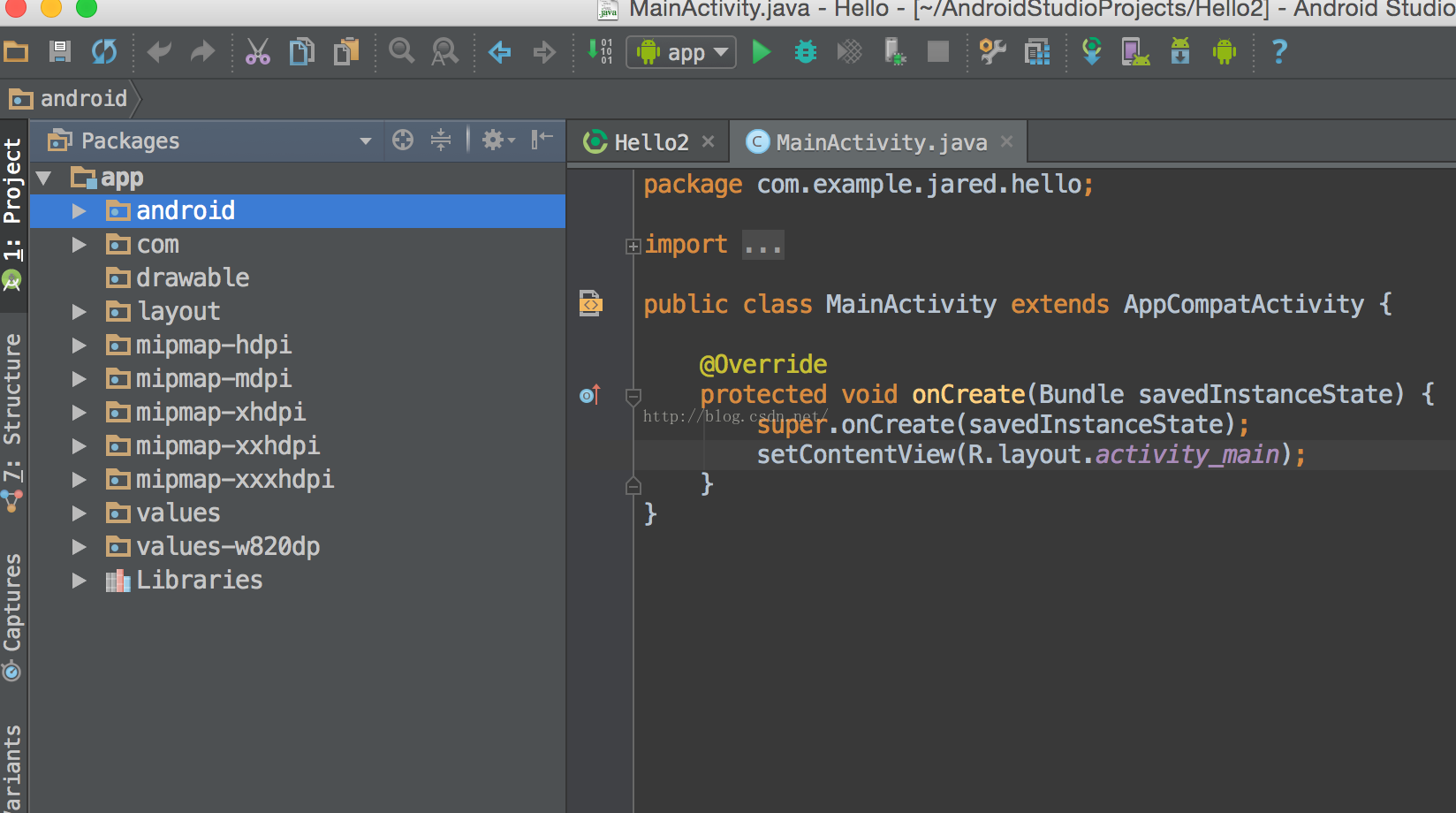The width and height of the screenshot is (1456, 813).
Task: Redo with the forward curved arrow
Action: click(x=203, y=52)
